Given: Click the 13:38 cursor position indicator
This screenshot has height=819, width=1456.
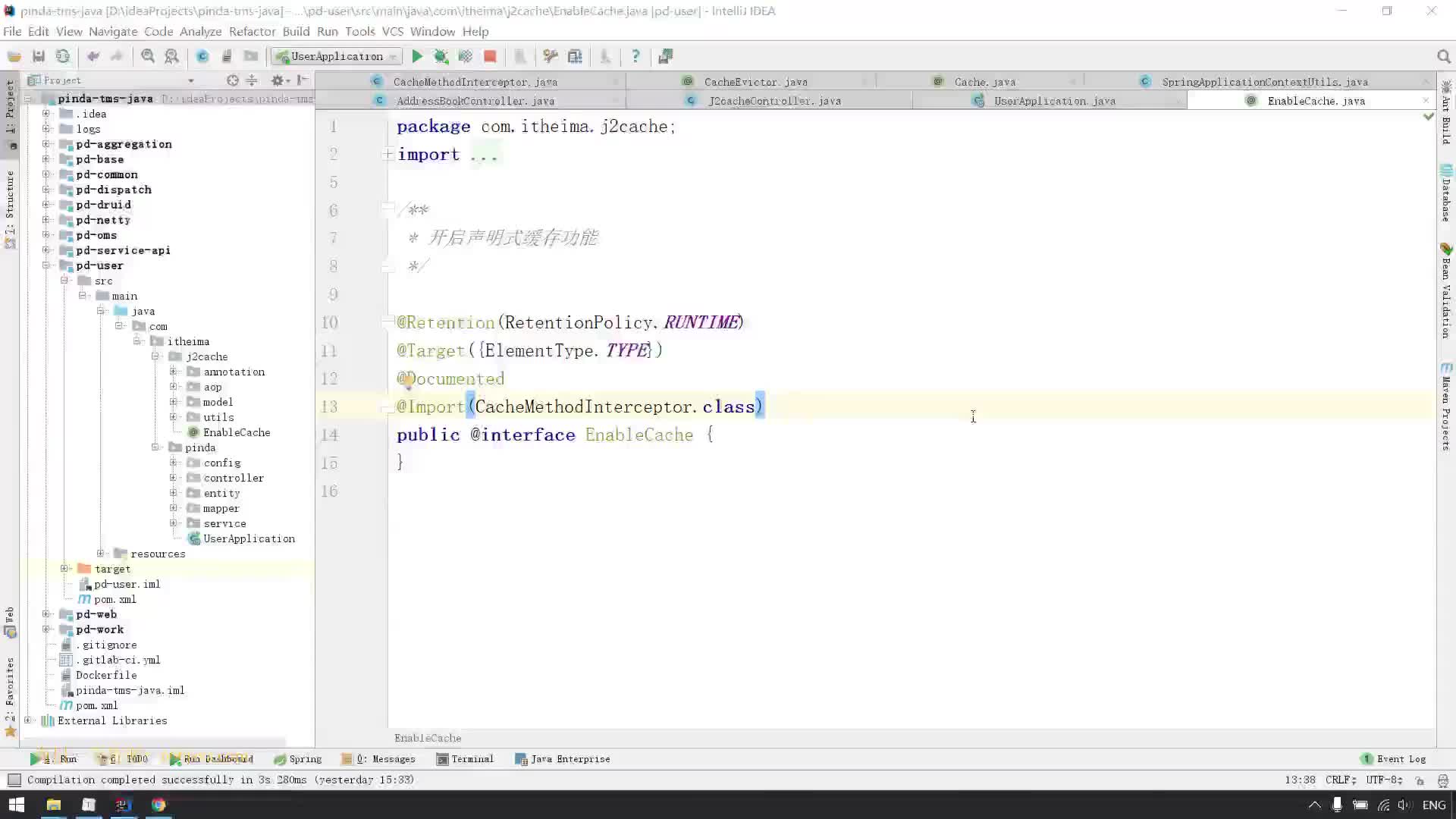Looking at the screenshot, I should (x=1300, y=780).
